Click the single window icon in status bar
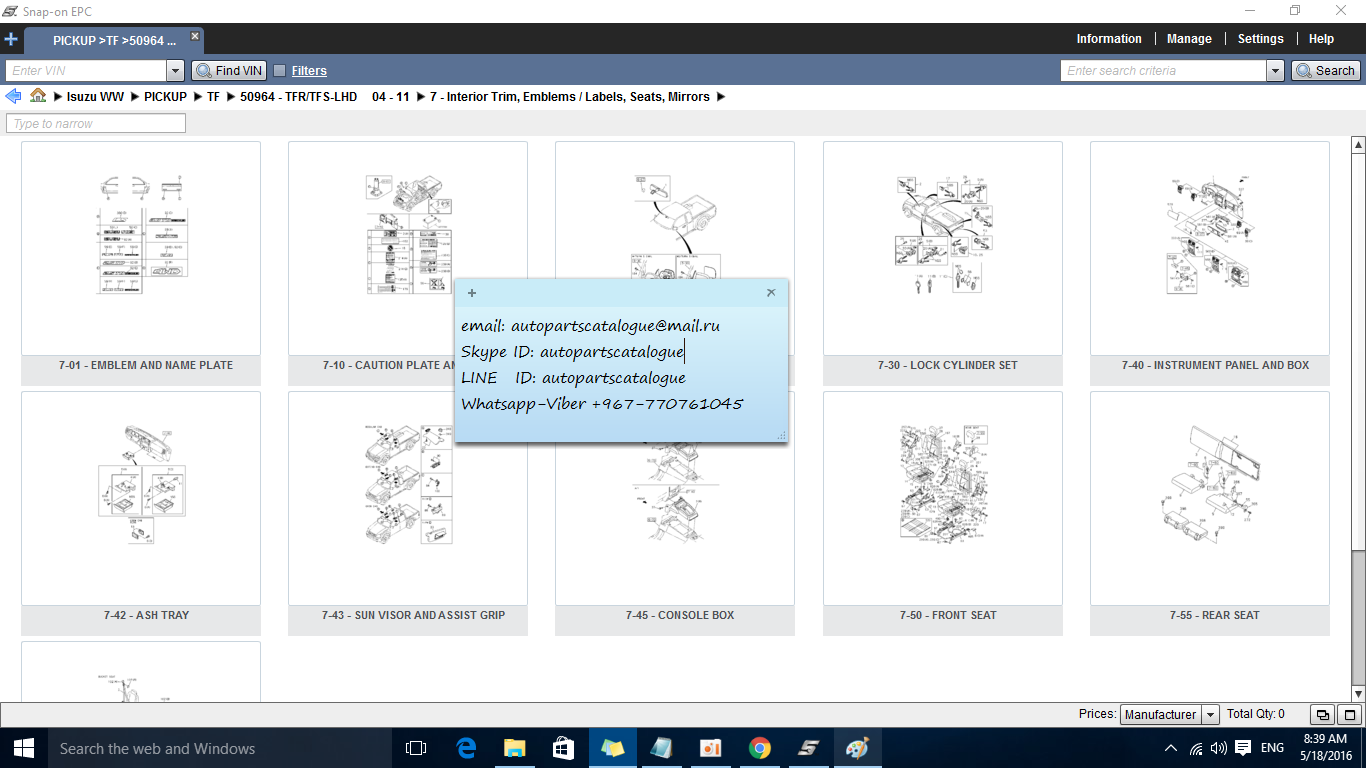Image resolution: width=1366 pixels, height=768 pixels. click(1350, 715)
